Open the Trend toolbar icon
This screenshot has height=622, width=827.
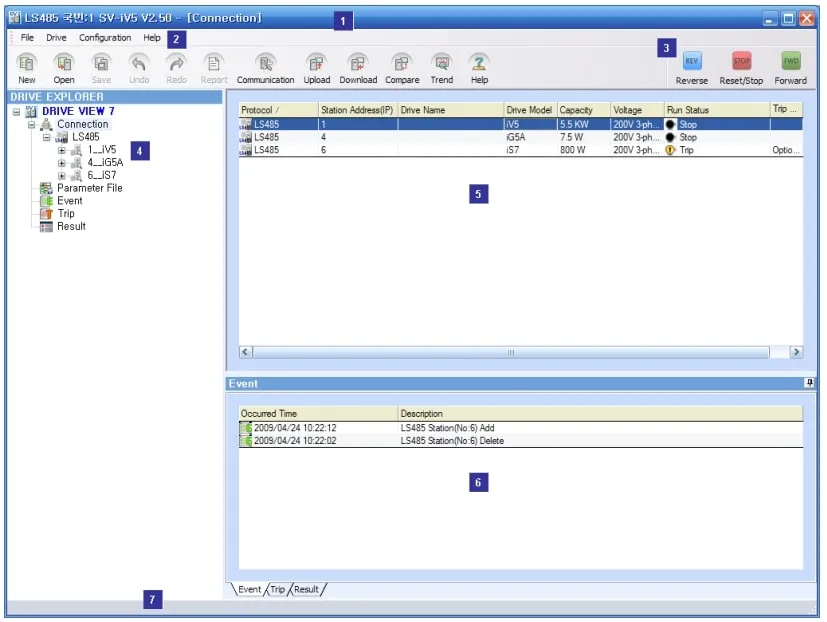(x=441, y=63)
